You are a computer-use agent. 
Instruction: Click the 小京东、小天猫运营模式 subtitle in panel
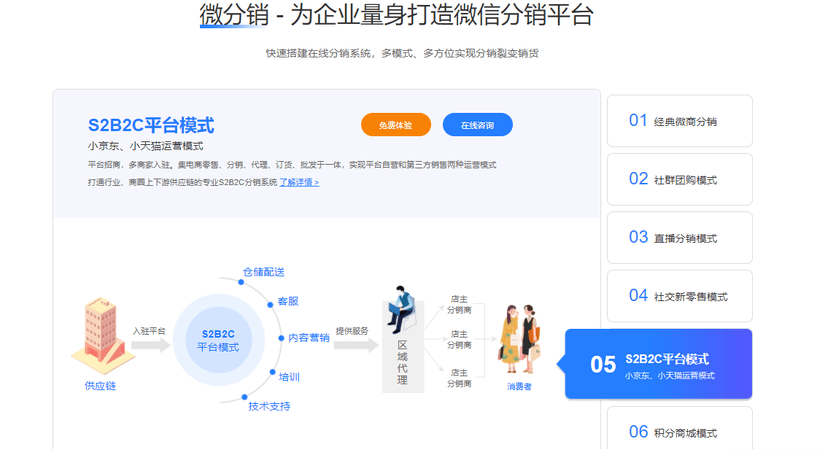click(x=145, y=146)
